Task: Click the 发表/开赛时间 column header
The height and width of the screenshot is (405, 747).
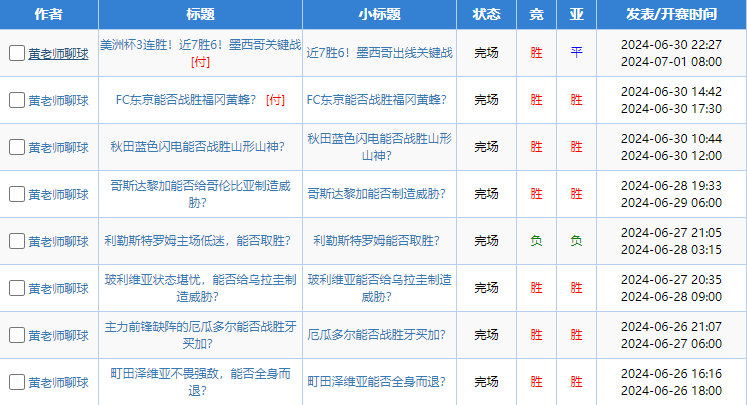Action: (671, 14)
